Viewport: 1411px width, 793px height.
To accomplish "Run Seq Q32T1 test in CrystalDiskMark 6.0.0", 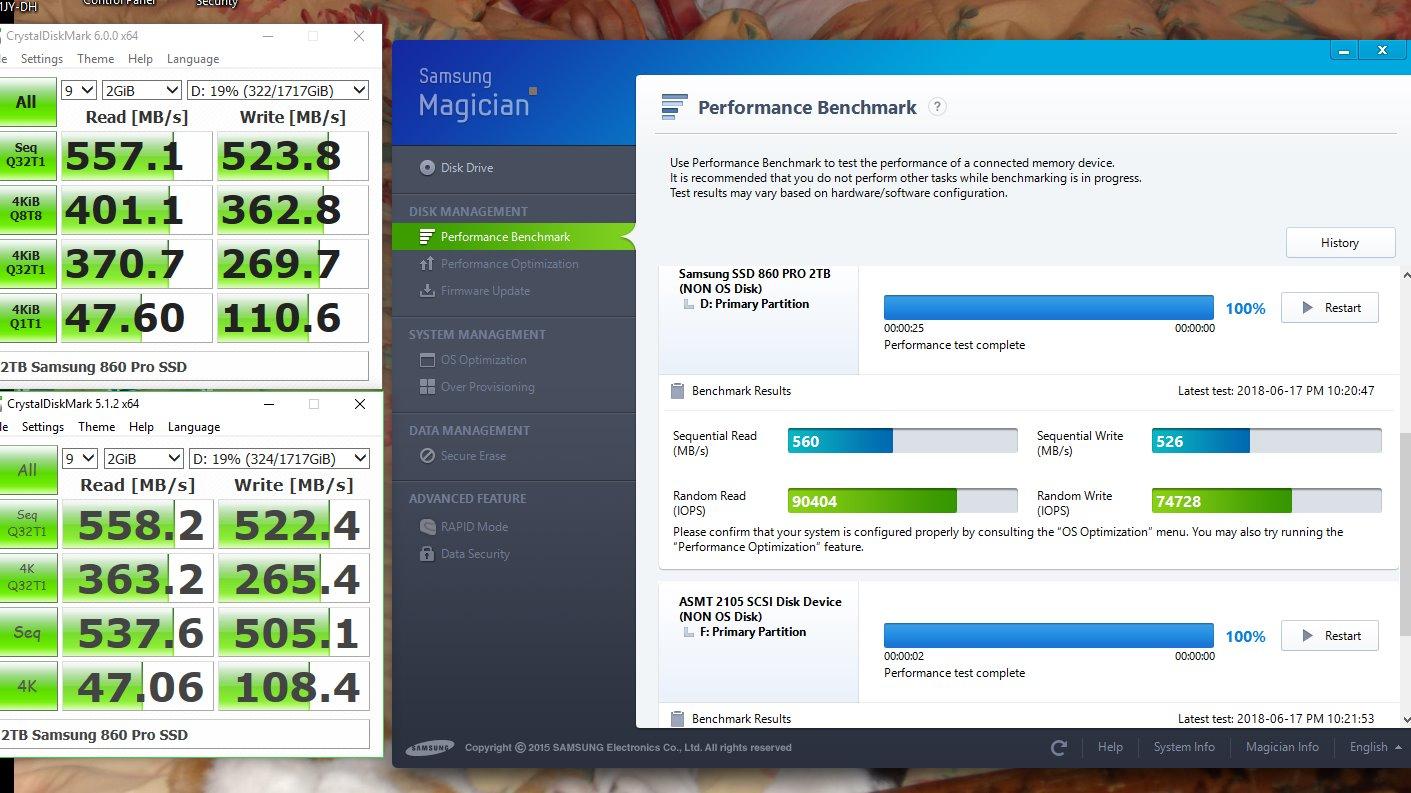I will coord(26,155).
